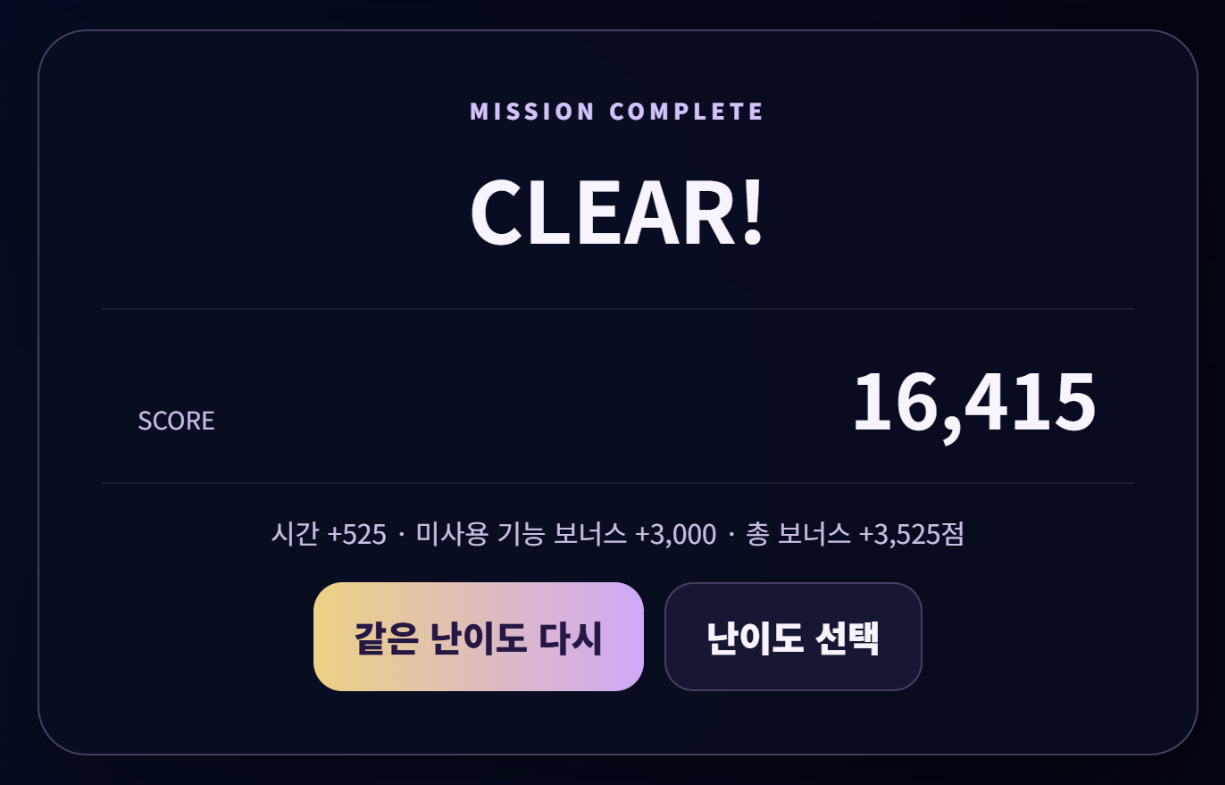Click the +3,000 unused feature bonus value
The height and width of the screenshot is (785, 1225).
[676, 535]
